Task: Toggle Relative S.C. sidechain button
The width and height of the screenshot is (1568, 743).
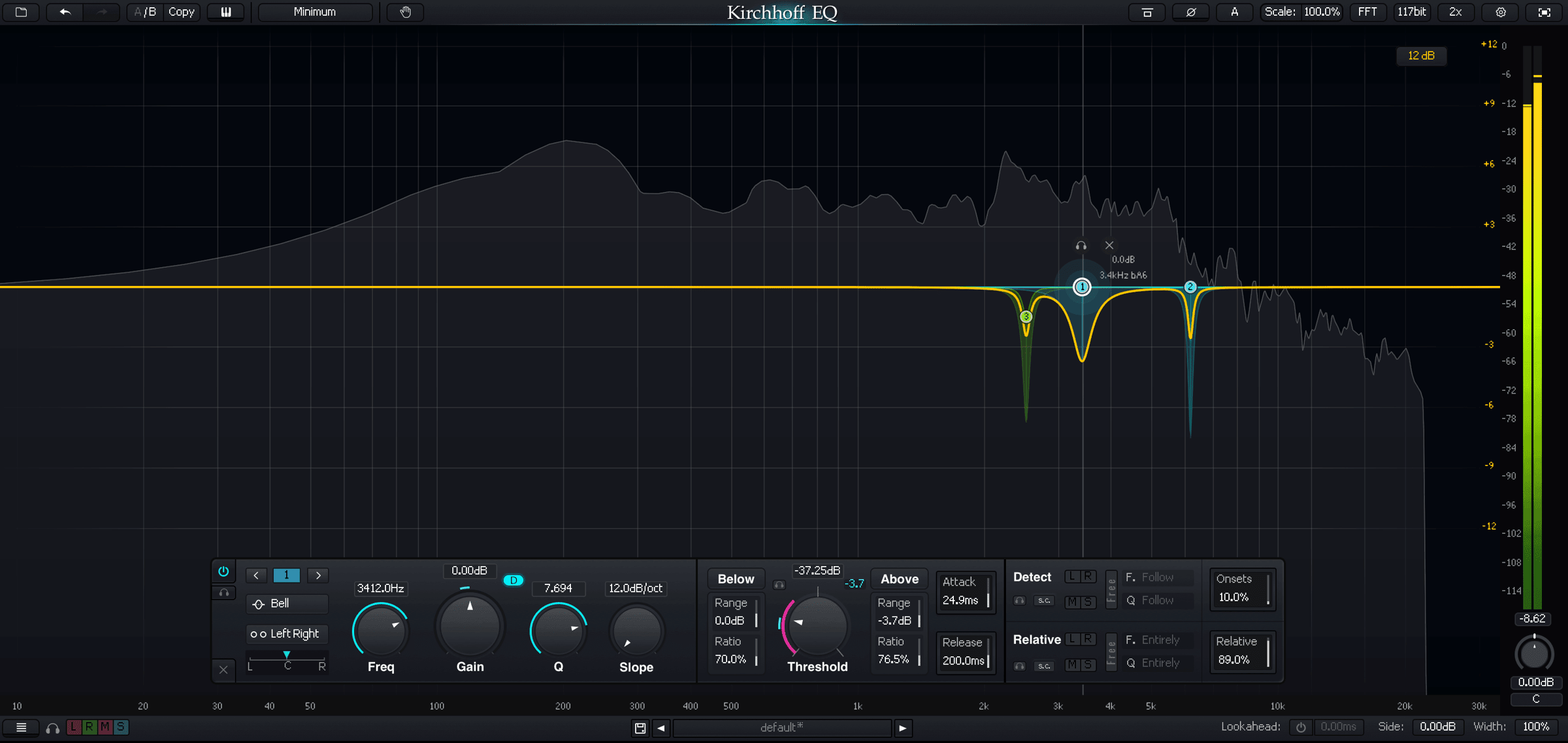Action: pos(1044,666)
